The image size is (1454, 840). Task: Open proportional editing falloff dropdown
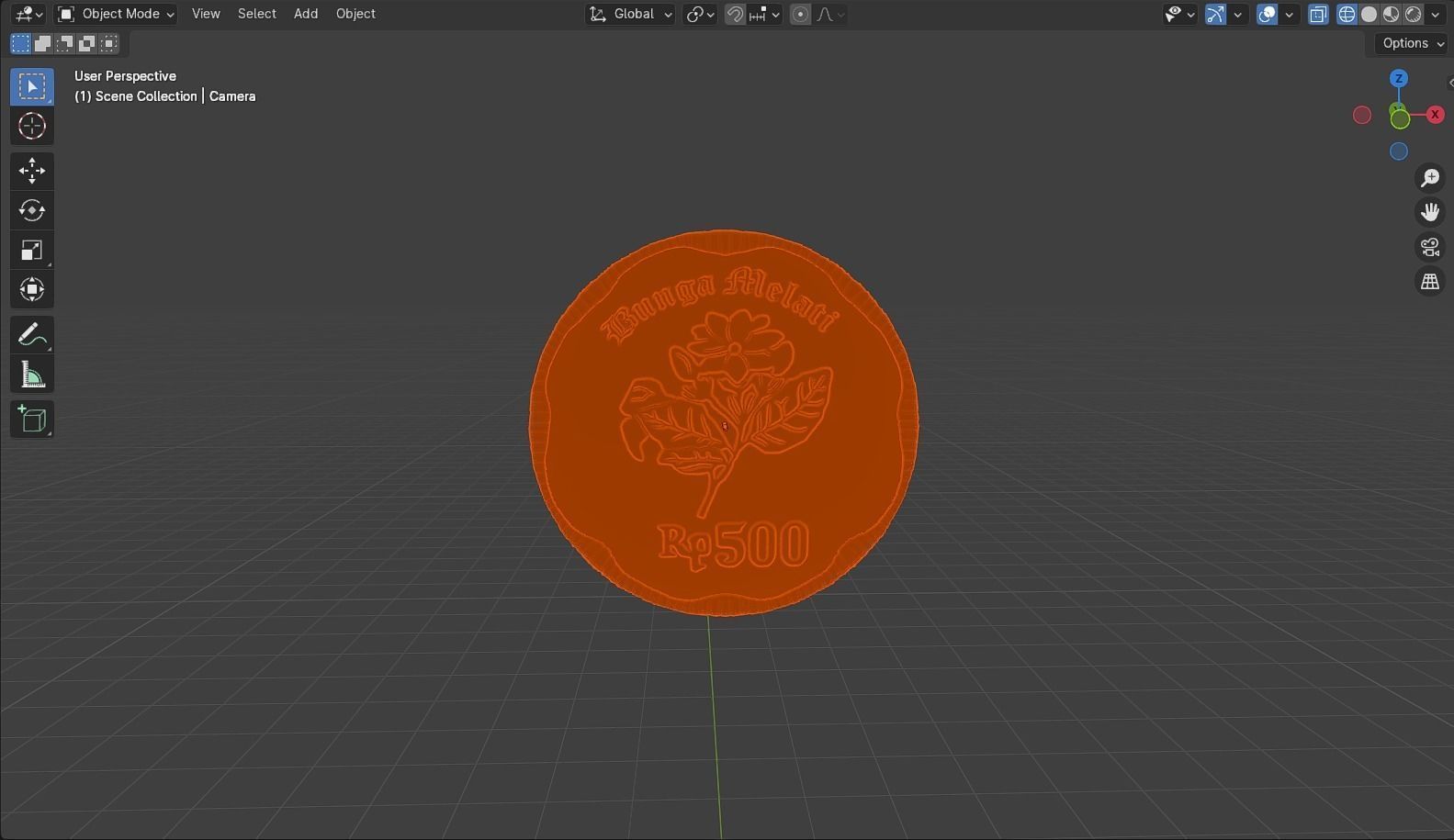(x=830, y=14)
